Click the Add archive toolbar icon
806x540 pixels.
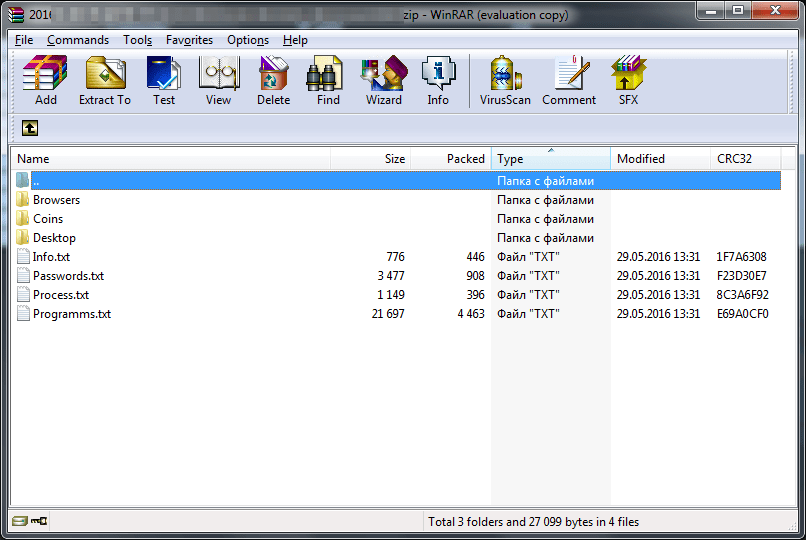coord(45,80)
